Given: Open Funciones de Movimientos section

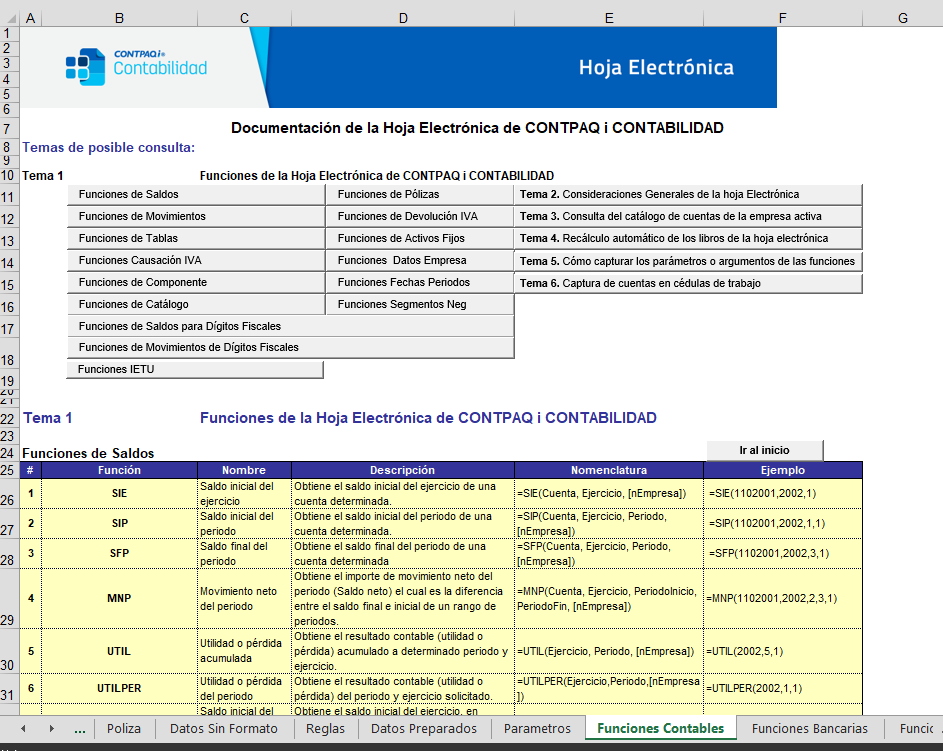Looking at the screenshot, I should [x=196, y=216].
